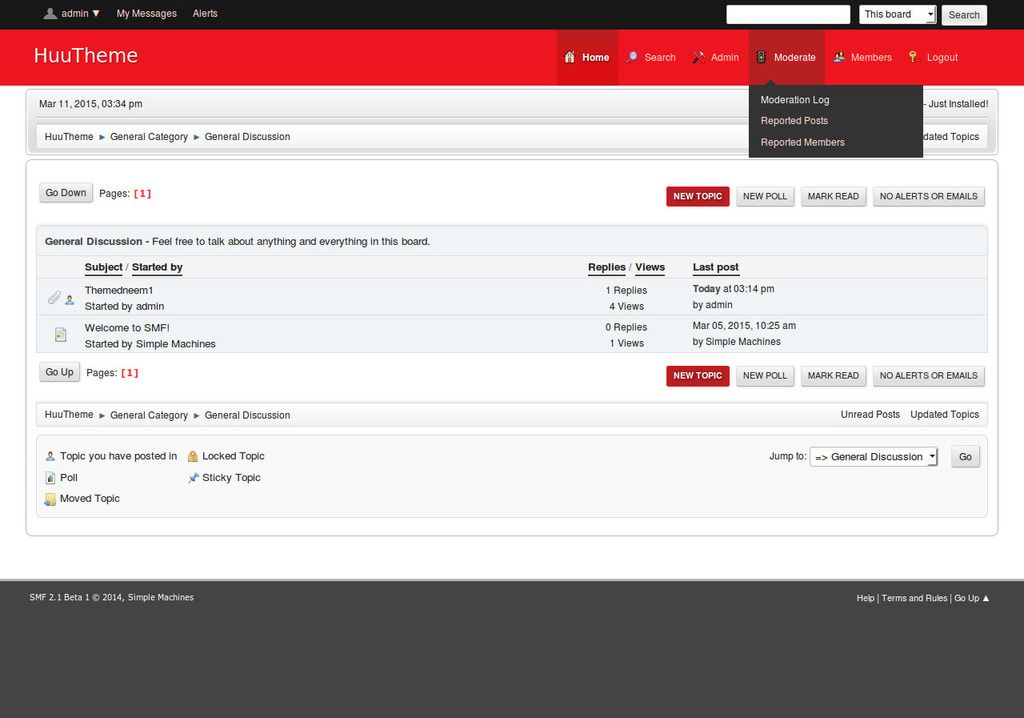Click inside the top search text field
1024x718 pixels.
[788, 14]
